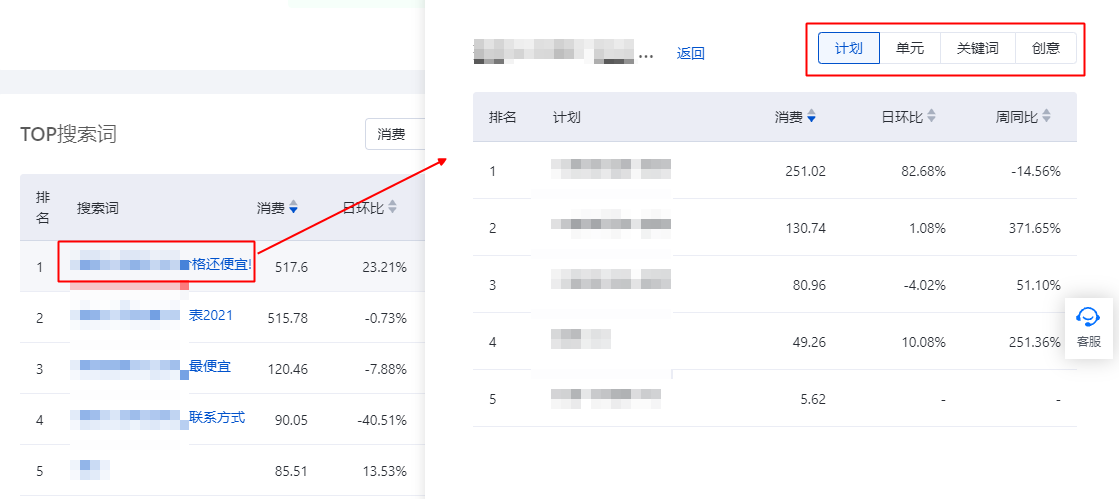Sort right table by 周同比 arrows
The width and height of the screenshot is (1119, 499).
click(x=1046, y=117)
